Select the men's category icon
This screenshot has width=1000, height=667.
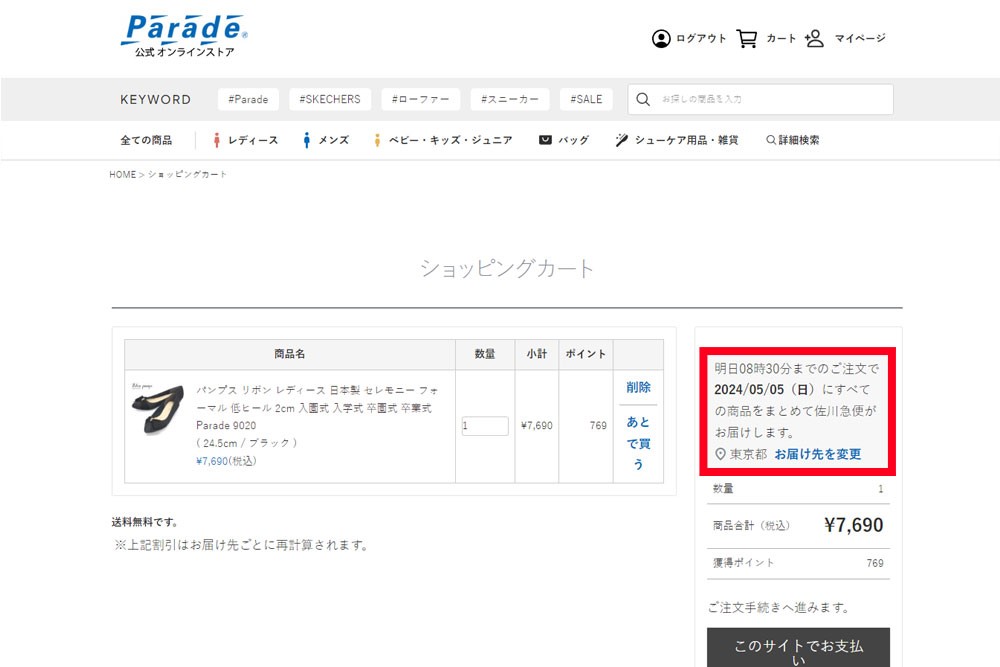point(306,141)
